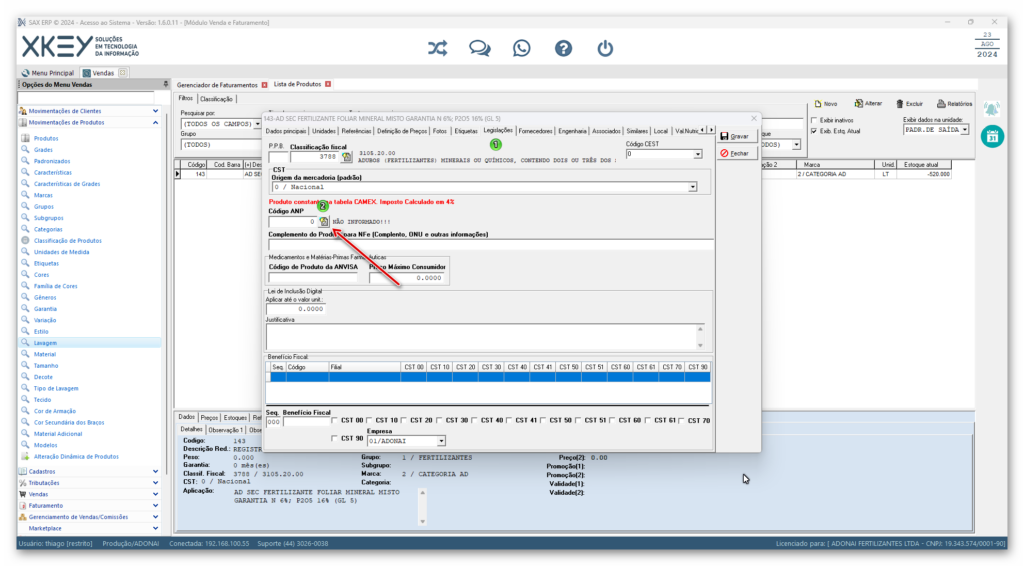Click the Fechar button
The height and width of the screenshot is (566, 1024).
(x=736, y=153)
